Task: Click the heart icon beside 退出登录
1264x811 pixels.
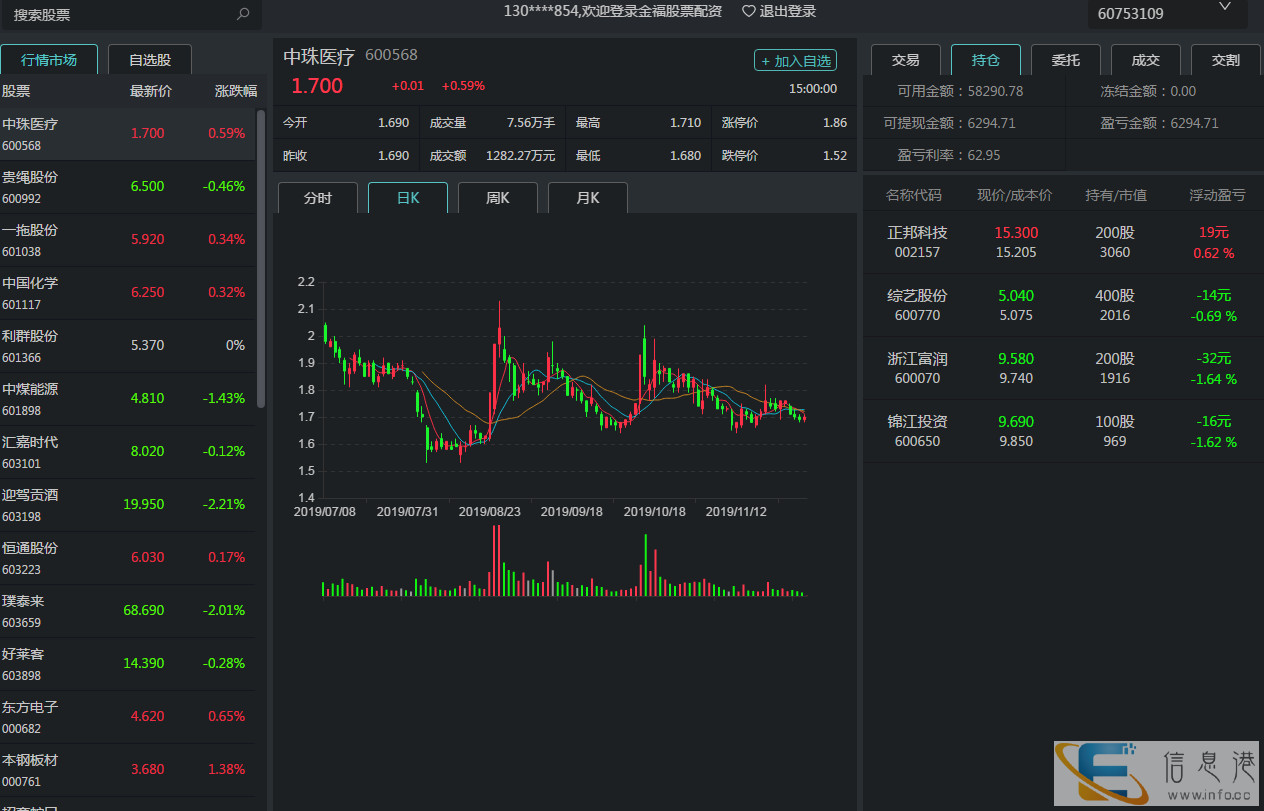Action: pos(747,10)
